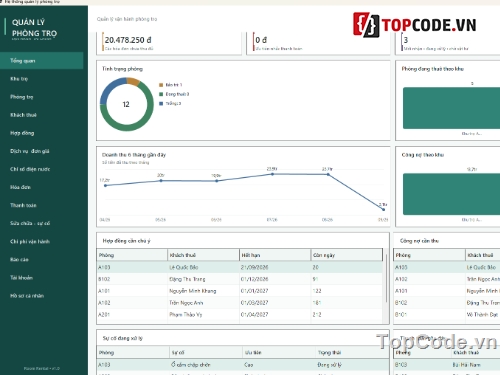The width and height of the screenshot is (500, 375).
Task: Sort by Phòng column in Công nợ cần thu
Action: point(429,255)
